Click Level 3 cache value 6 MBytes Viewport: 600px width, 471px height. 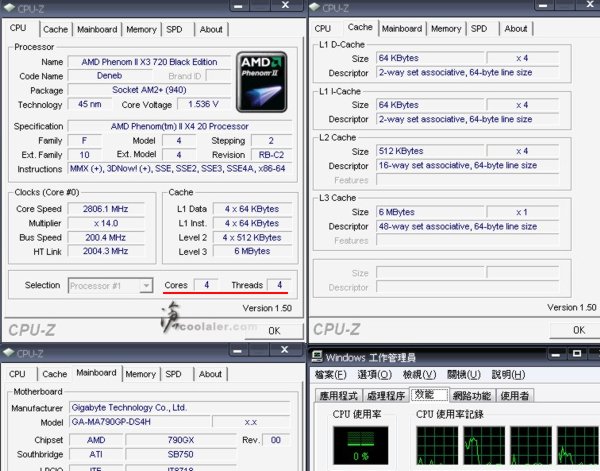[x=252, y=251]
